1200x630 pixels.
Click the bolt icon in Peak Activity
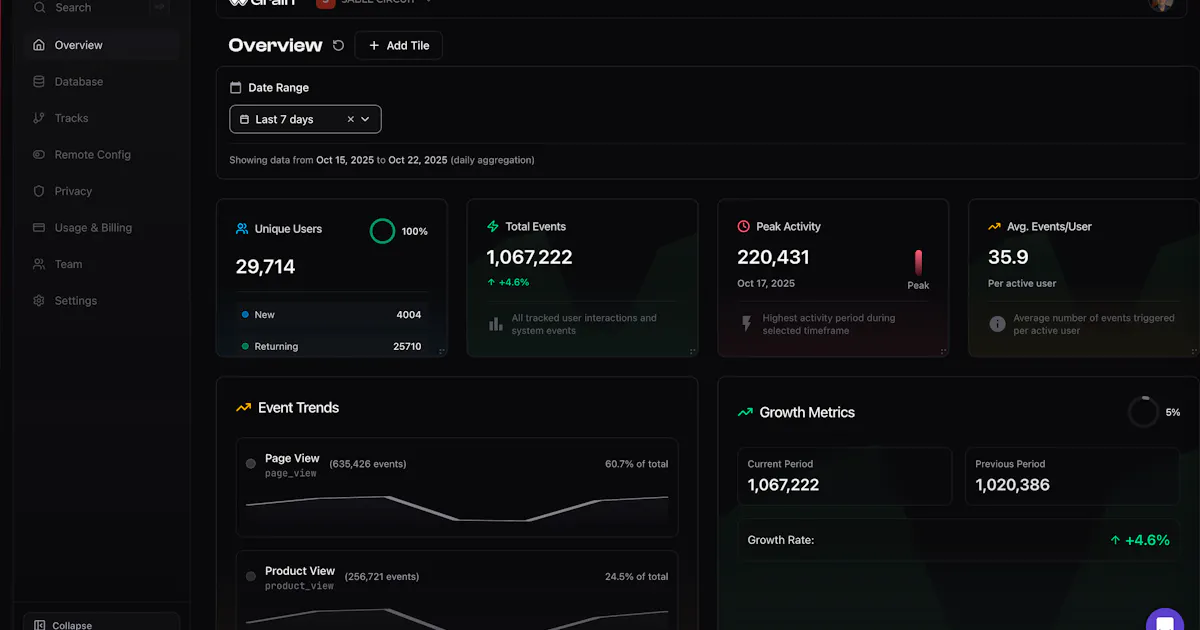pos(747,324)
